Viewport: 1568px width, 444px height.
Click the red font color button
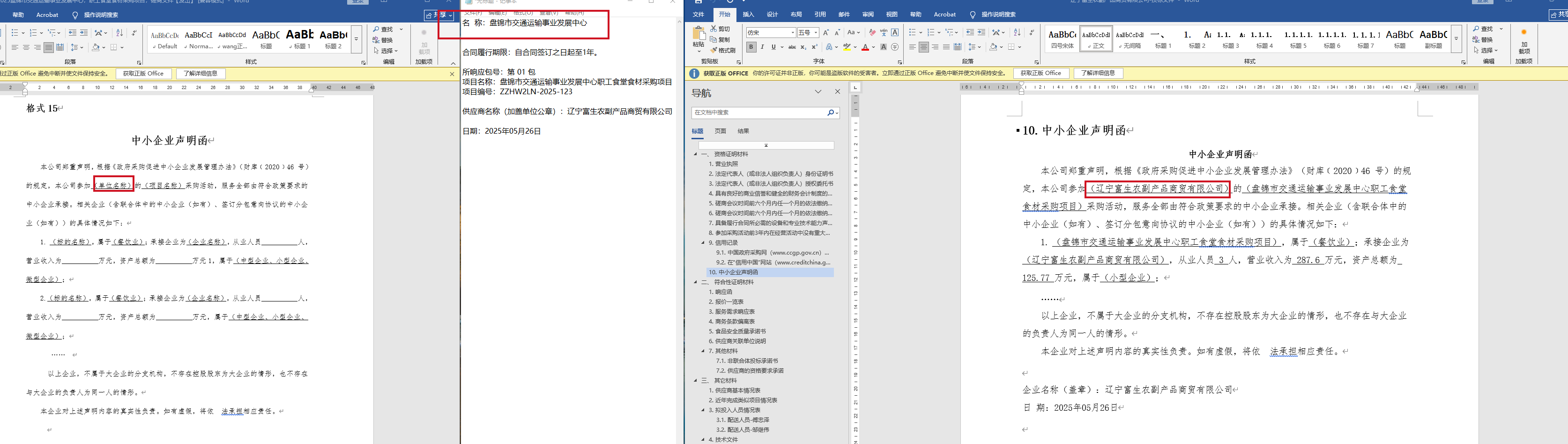pos(865,47)
